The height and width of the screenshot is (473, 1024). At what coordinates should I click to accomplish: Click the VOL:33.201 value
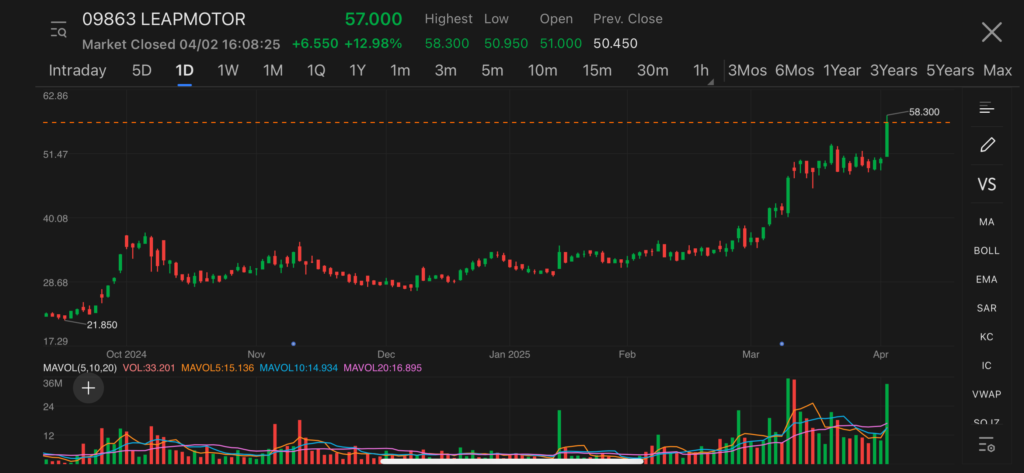tap(149, 368)
